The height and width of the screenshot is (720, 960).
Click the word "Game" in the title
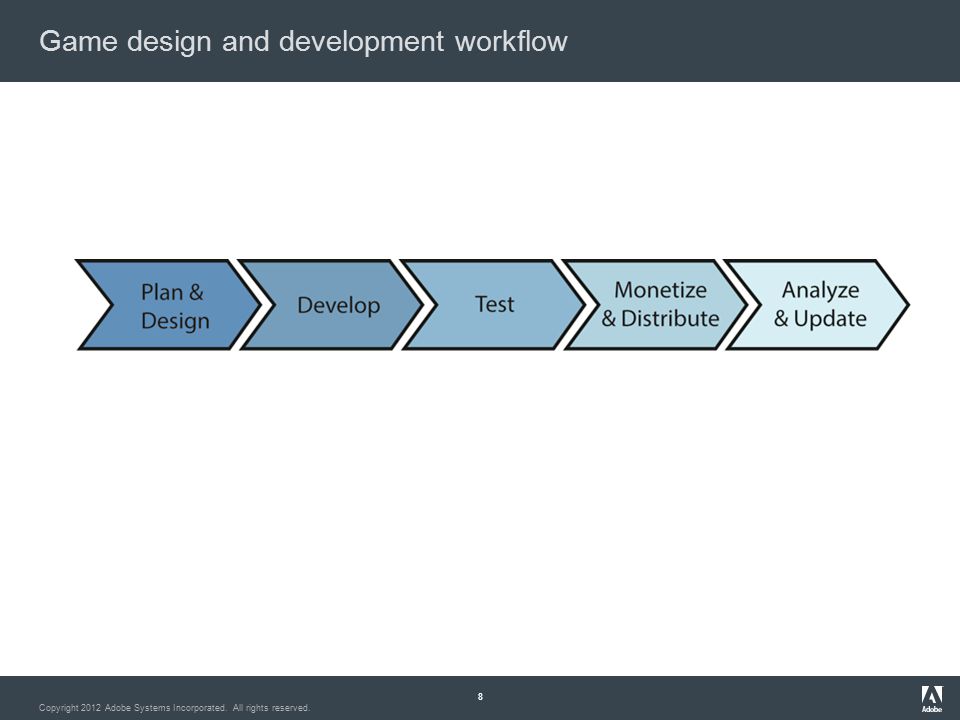[x=78, y=42]
